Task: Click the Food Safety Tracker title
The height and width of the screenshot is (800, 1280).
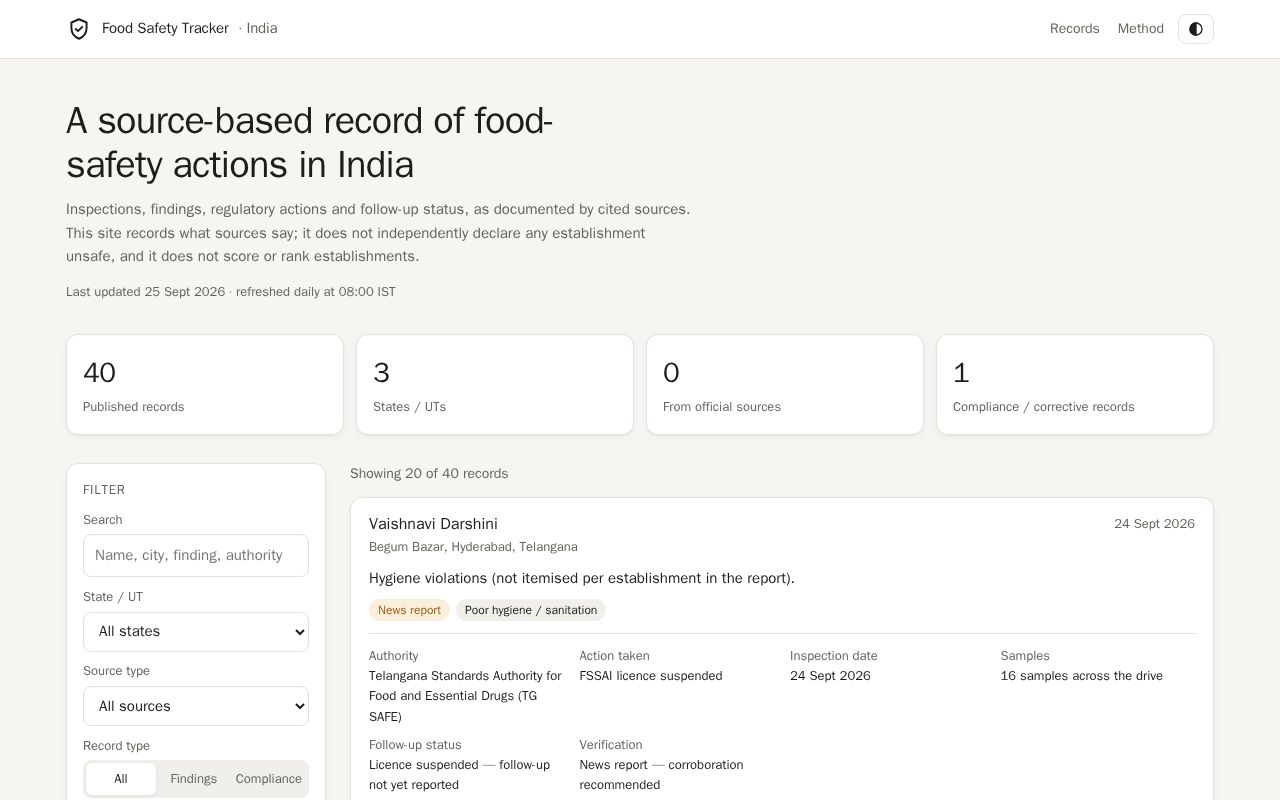Action: tap(165, 29)
